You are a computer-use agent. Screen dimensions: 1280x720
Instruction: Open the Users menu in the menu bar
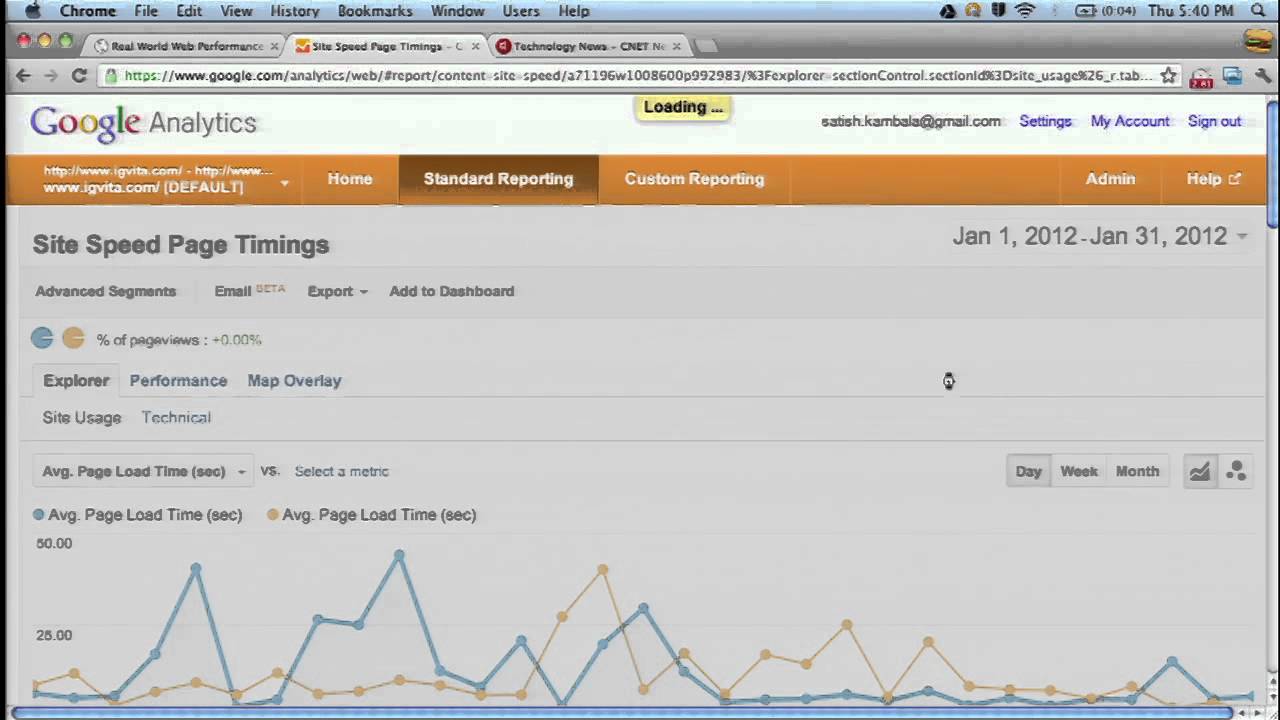[521, 11]
